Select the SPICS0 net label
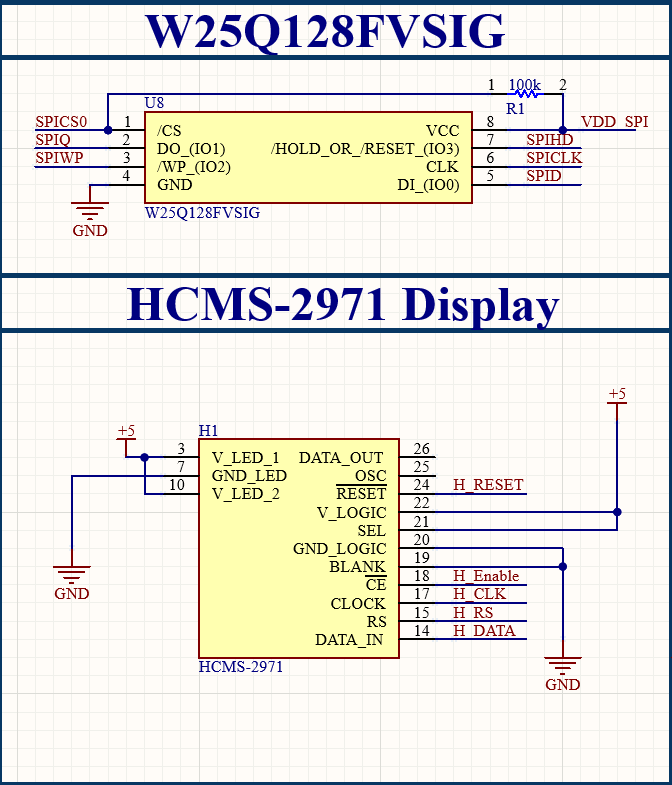 pyautogui.click(x=61, y=122)
